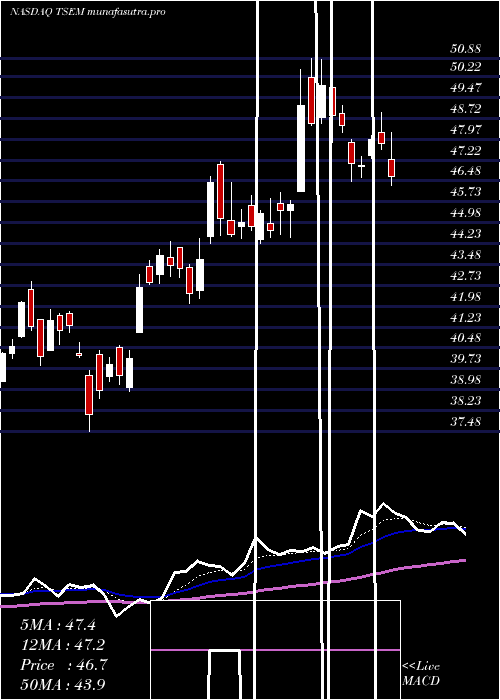Click the Price : 46.7 readout
Image resolution: width=500 pixels, height=700 pixels.
click(x=63, y=665)
